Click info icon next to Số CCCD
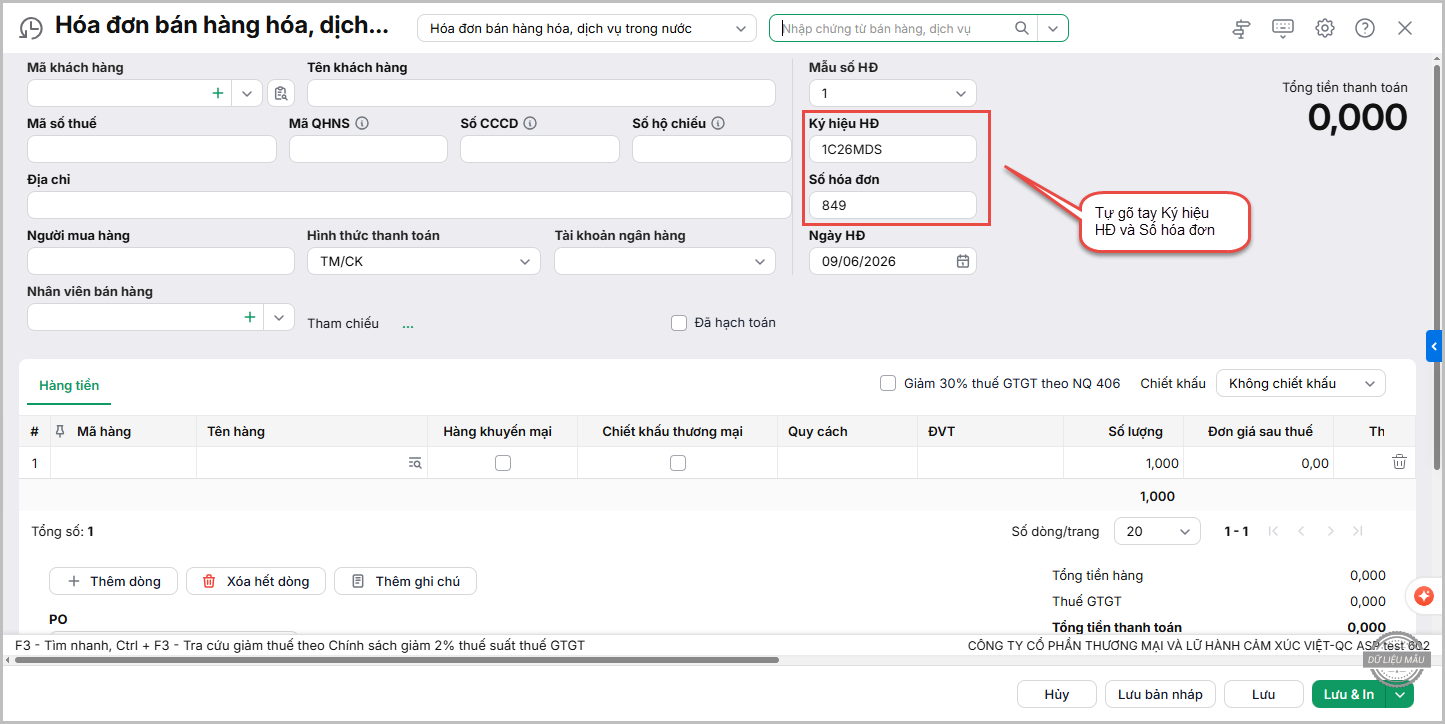 click(530, 123)
